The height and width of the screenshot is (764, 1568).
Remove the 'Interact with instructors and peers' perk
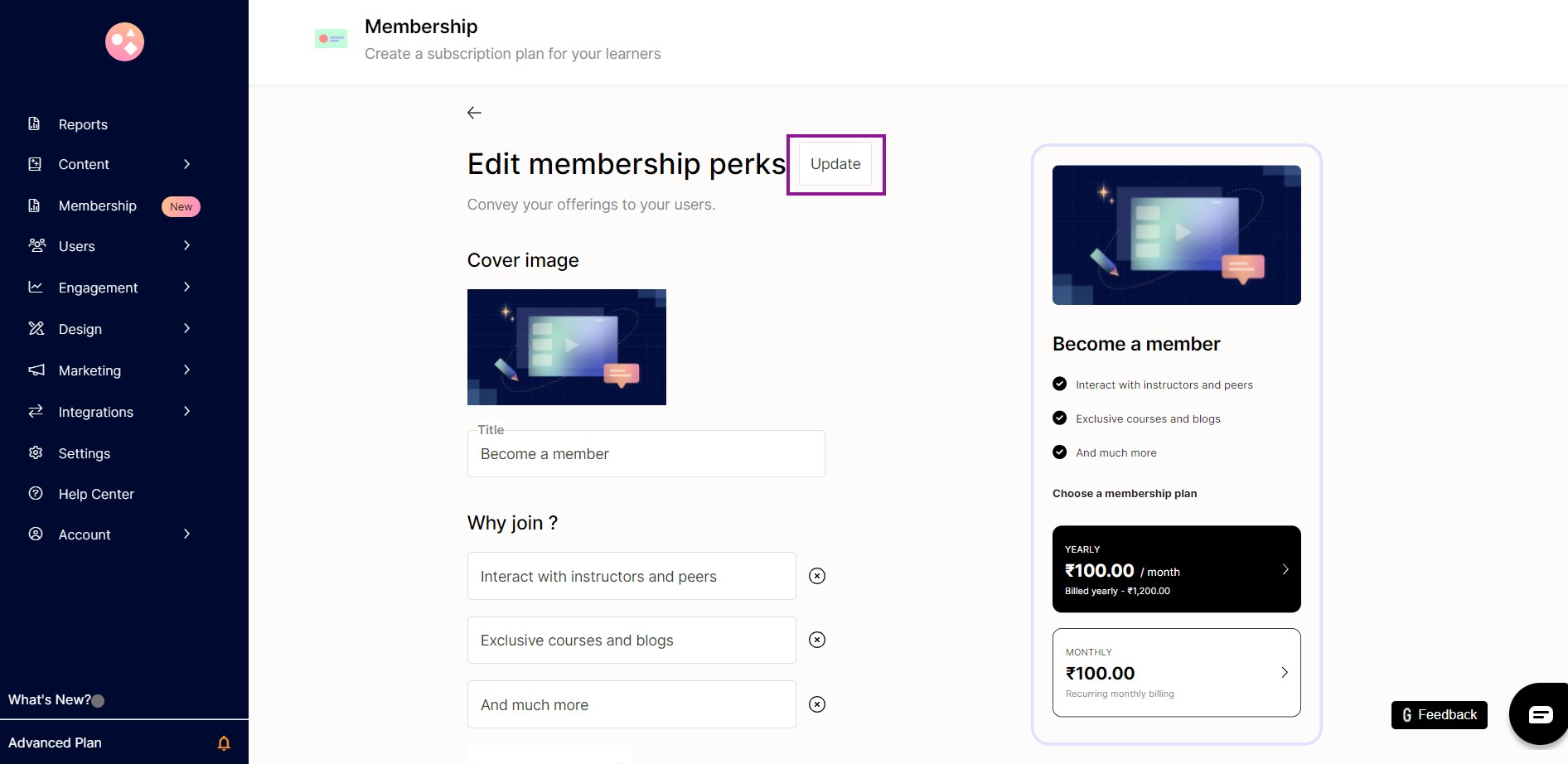(817, 576)
